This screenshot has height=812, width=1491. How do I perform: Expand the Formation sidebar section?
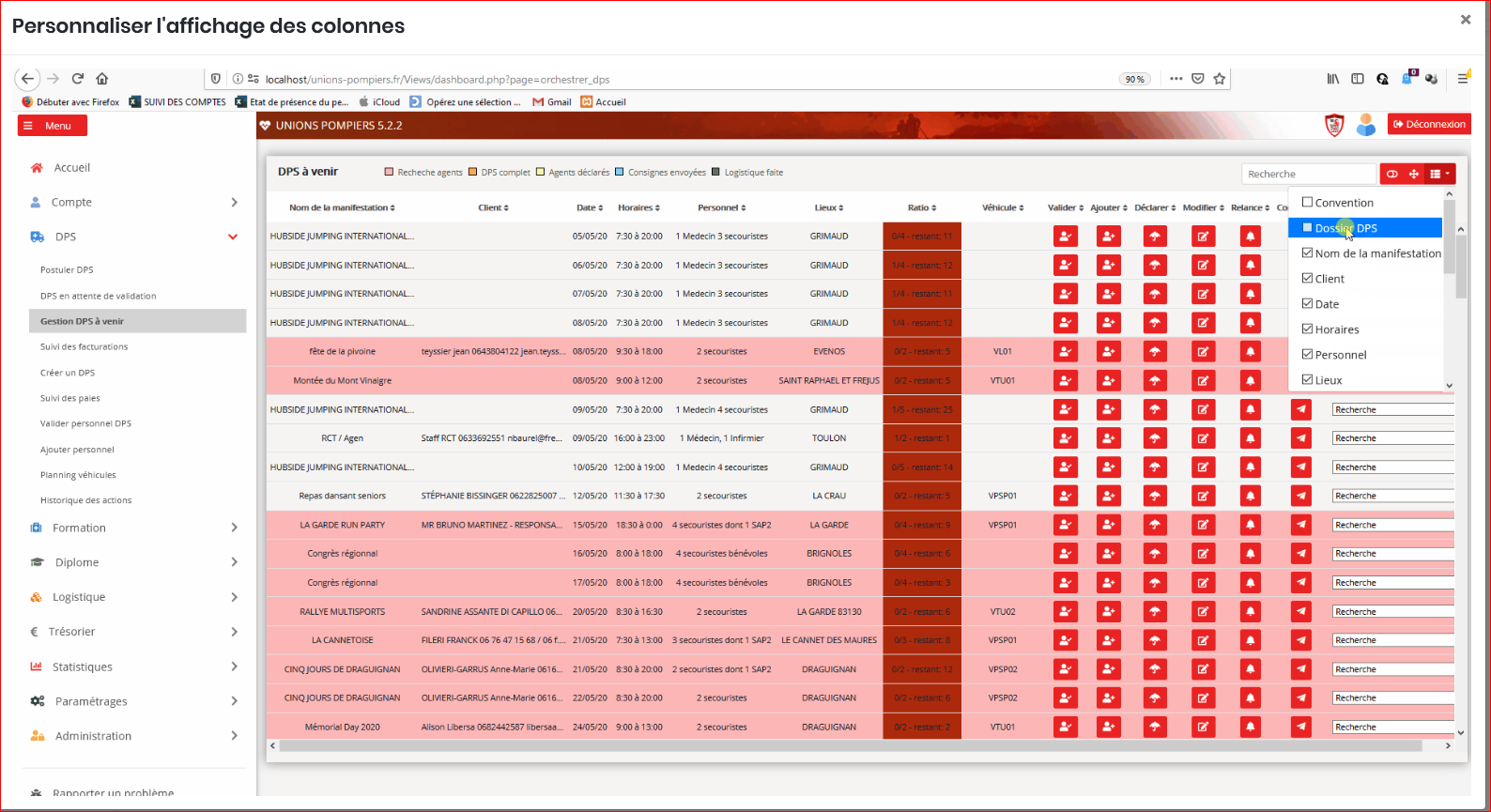tap(133, 528)
